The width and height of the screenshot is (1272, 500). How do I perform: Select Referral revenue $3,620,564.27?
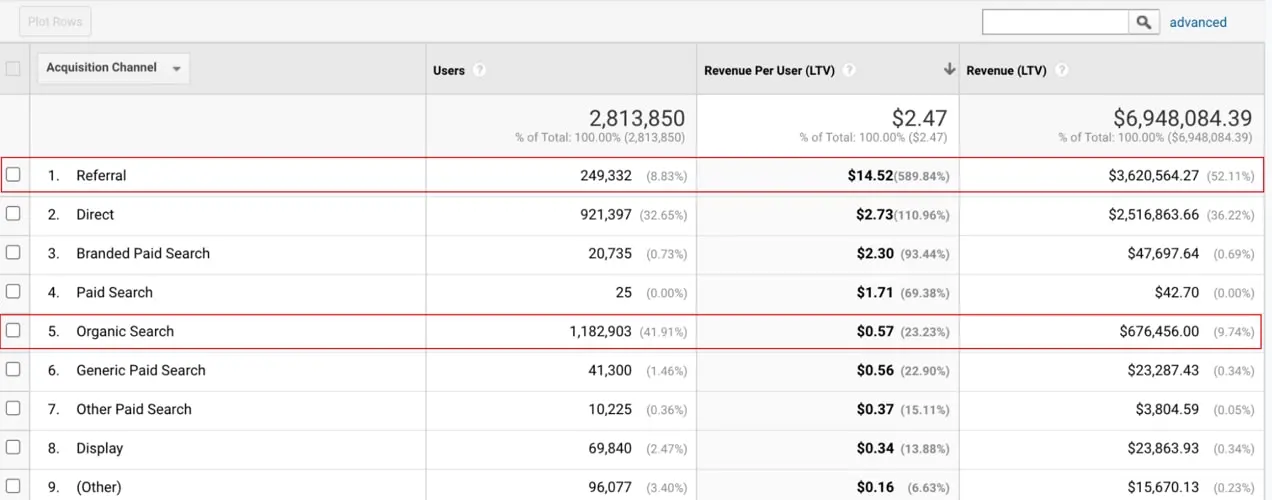[1153, 175]
